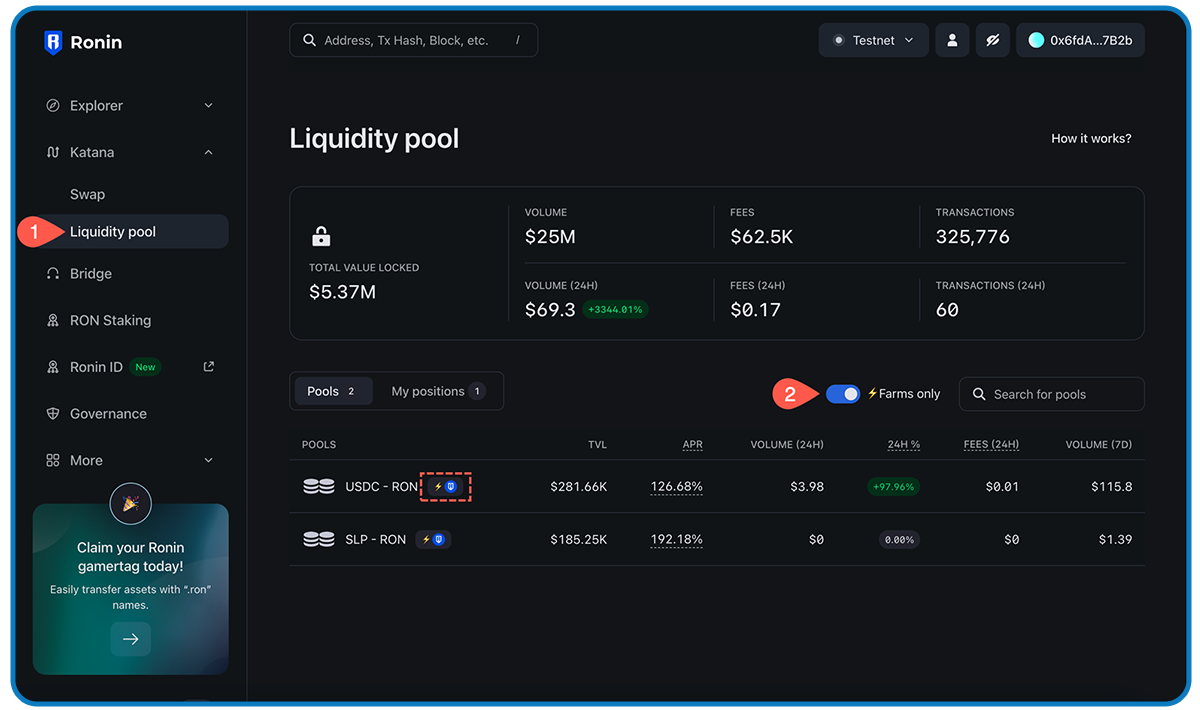Switch to the My positions tab

click(x=438, y=391)
